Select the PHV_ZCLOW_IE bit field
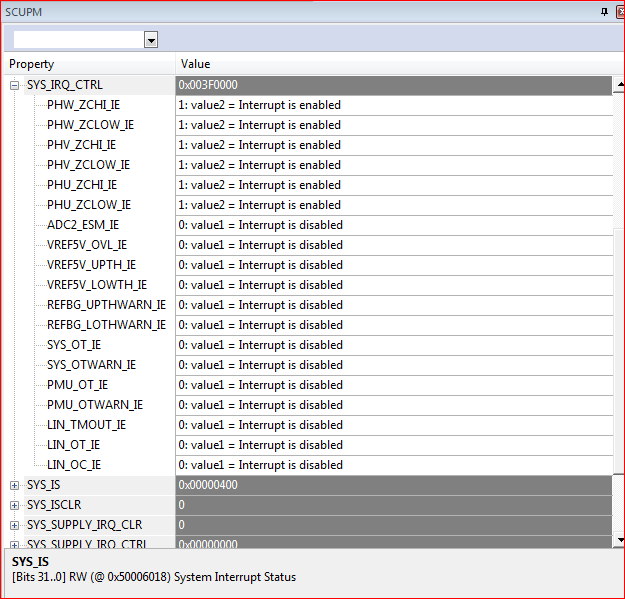Viewport: 625px width, 599px height. [x=88, y=165]
